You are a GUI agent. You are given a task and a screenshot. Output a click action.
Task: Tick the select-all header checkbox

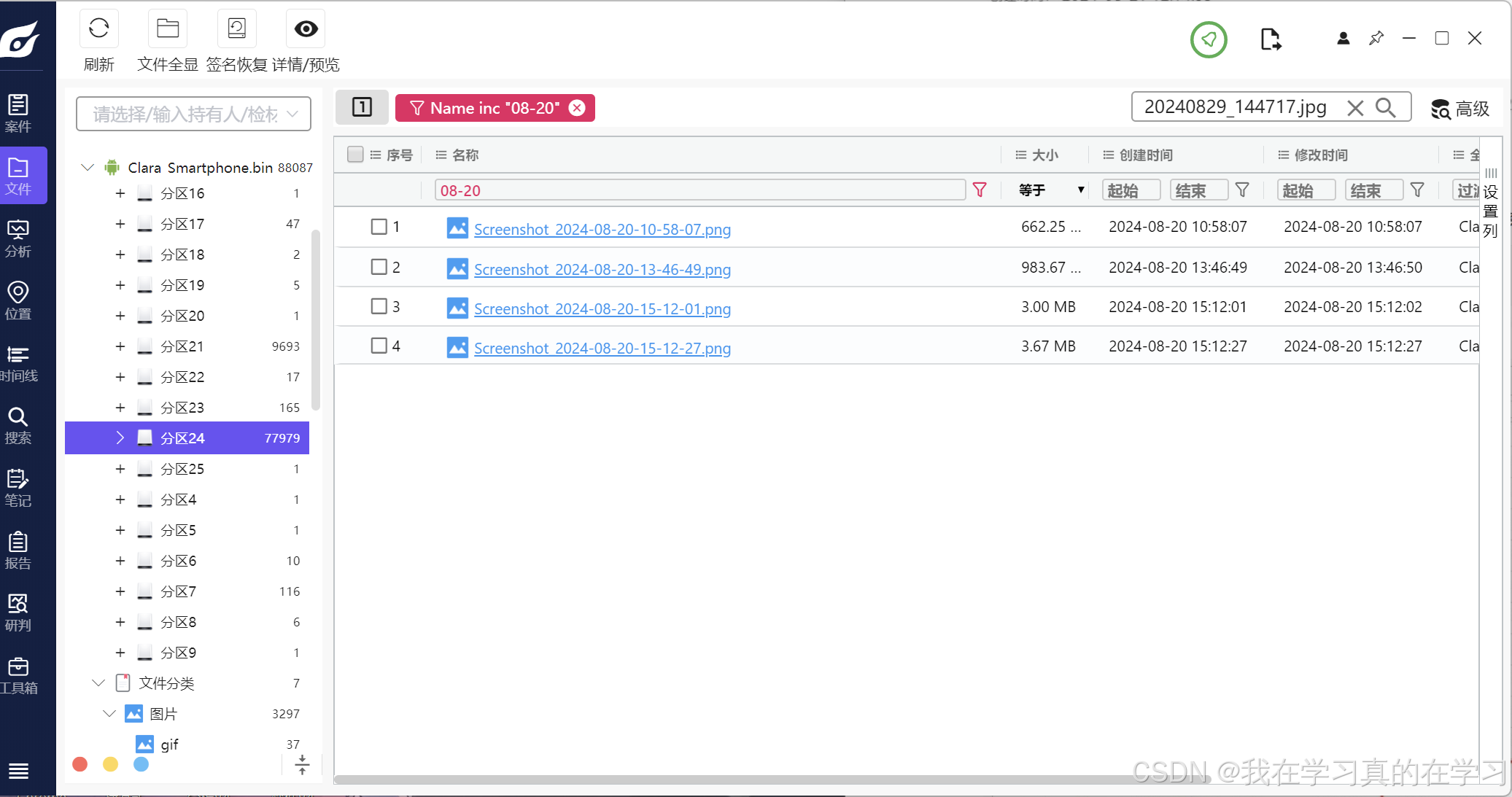click(x=355, y=155)
